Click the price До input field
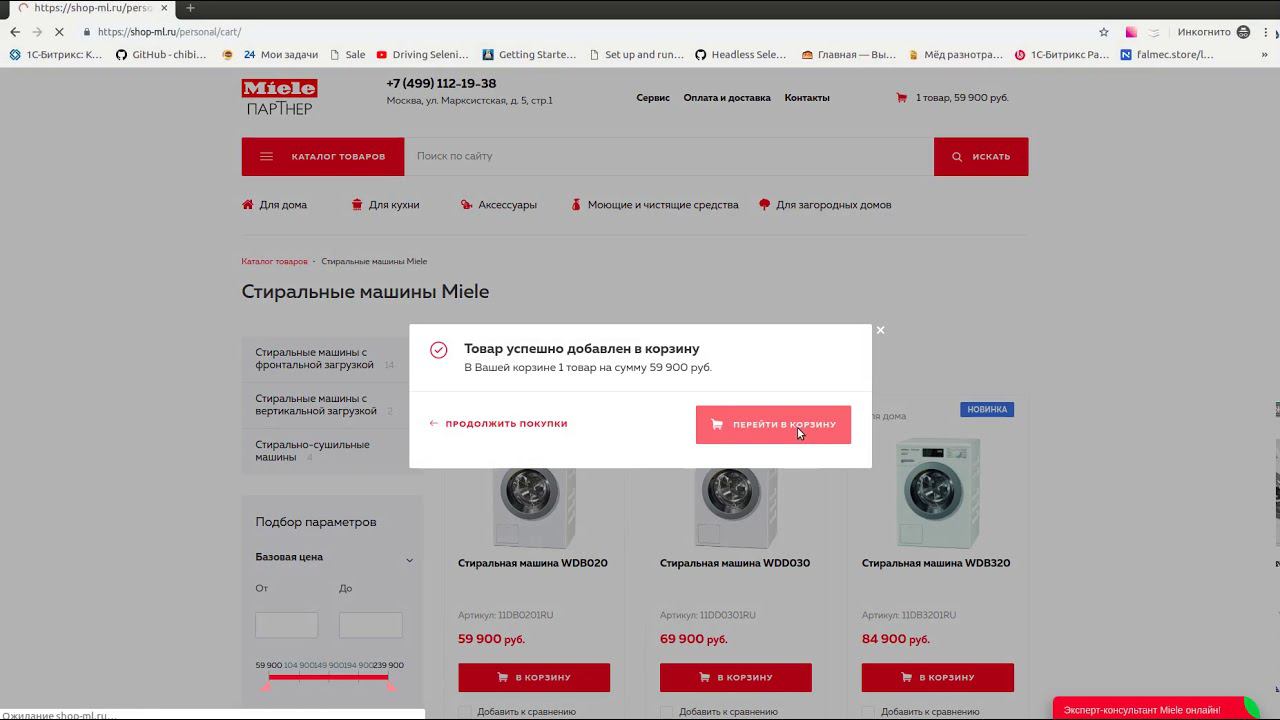This screenshot has width=1280, height=720. pyautogui.click(x=370, y=625)
